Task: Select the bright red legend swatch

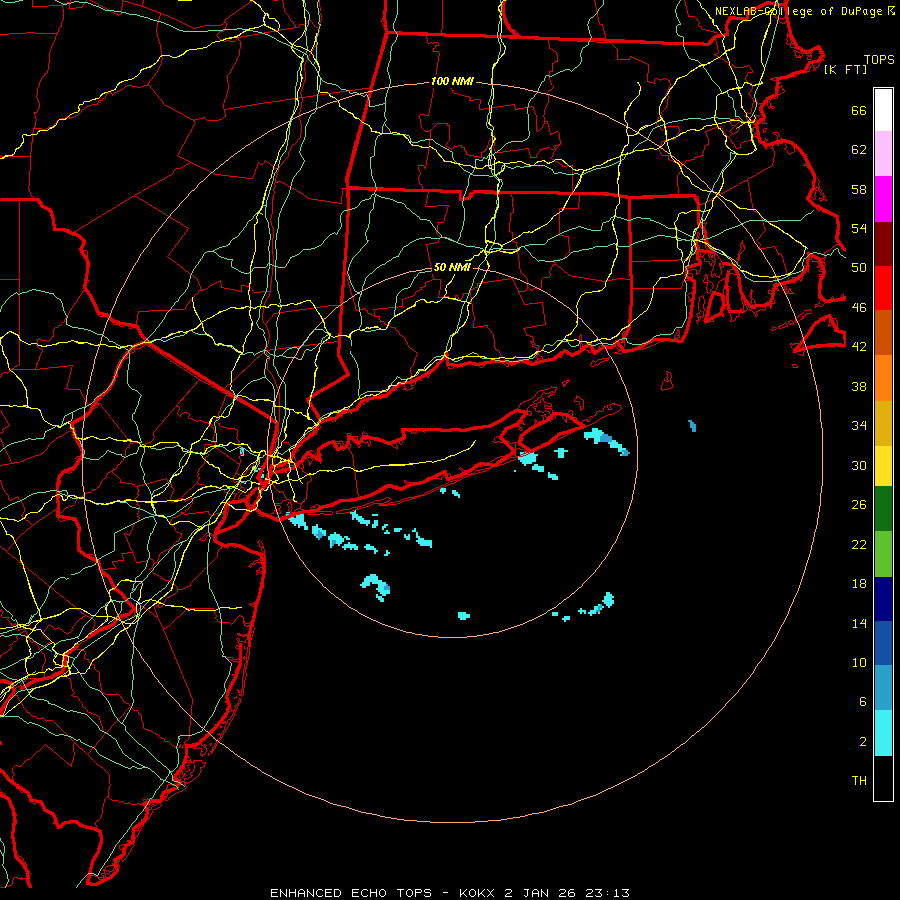Action: coord(883,288)
